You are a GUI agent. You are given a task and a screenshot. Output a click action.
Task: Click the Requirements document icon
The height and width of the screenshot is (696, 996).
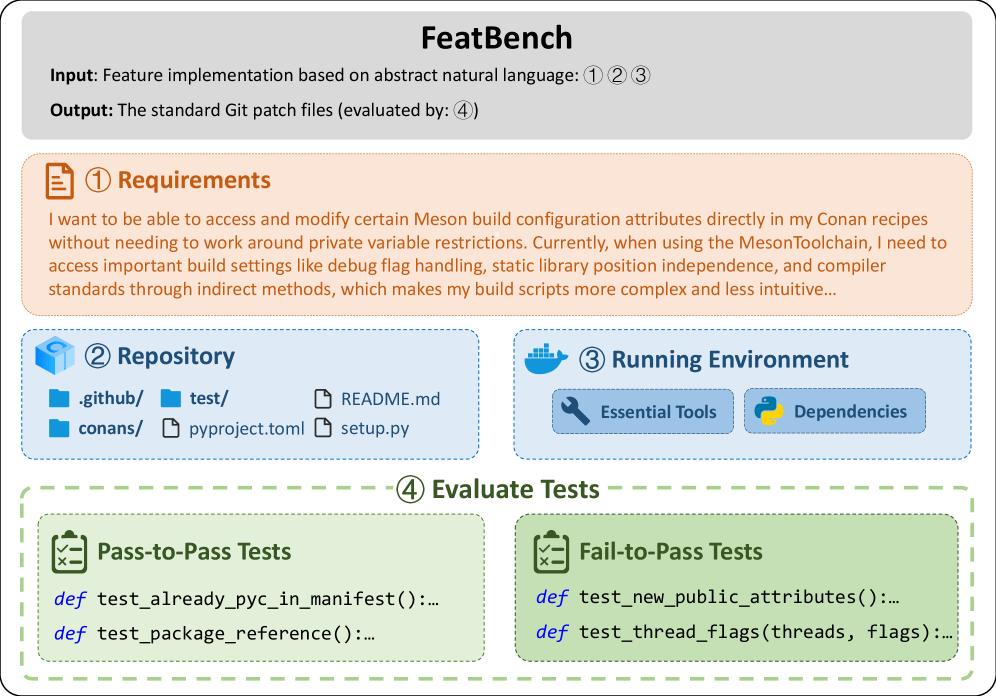61,181
